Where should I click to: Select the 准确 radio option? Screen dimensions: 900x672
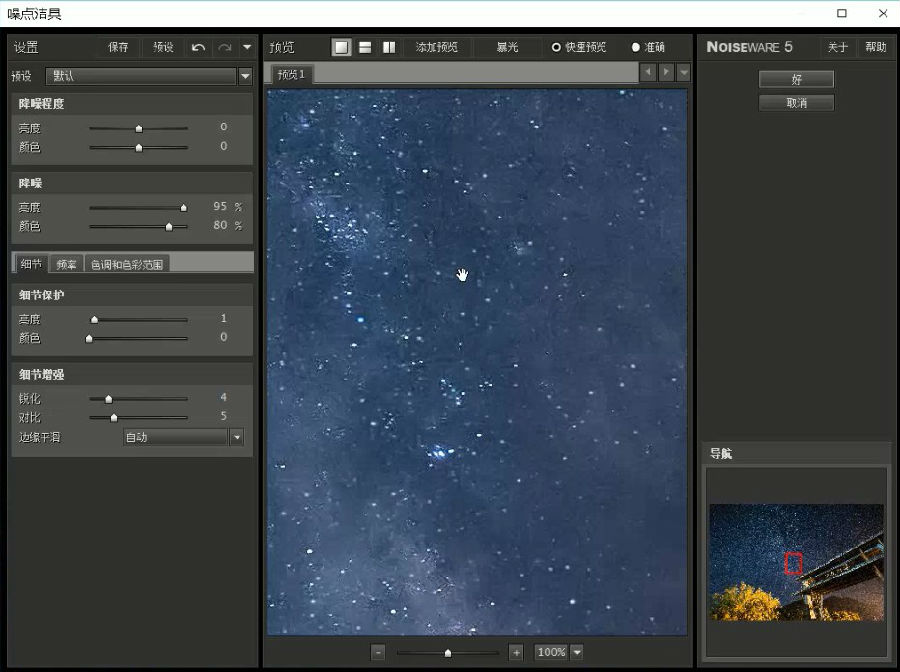click(x=648, y=47)
